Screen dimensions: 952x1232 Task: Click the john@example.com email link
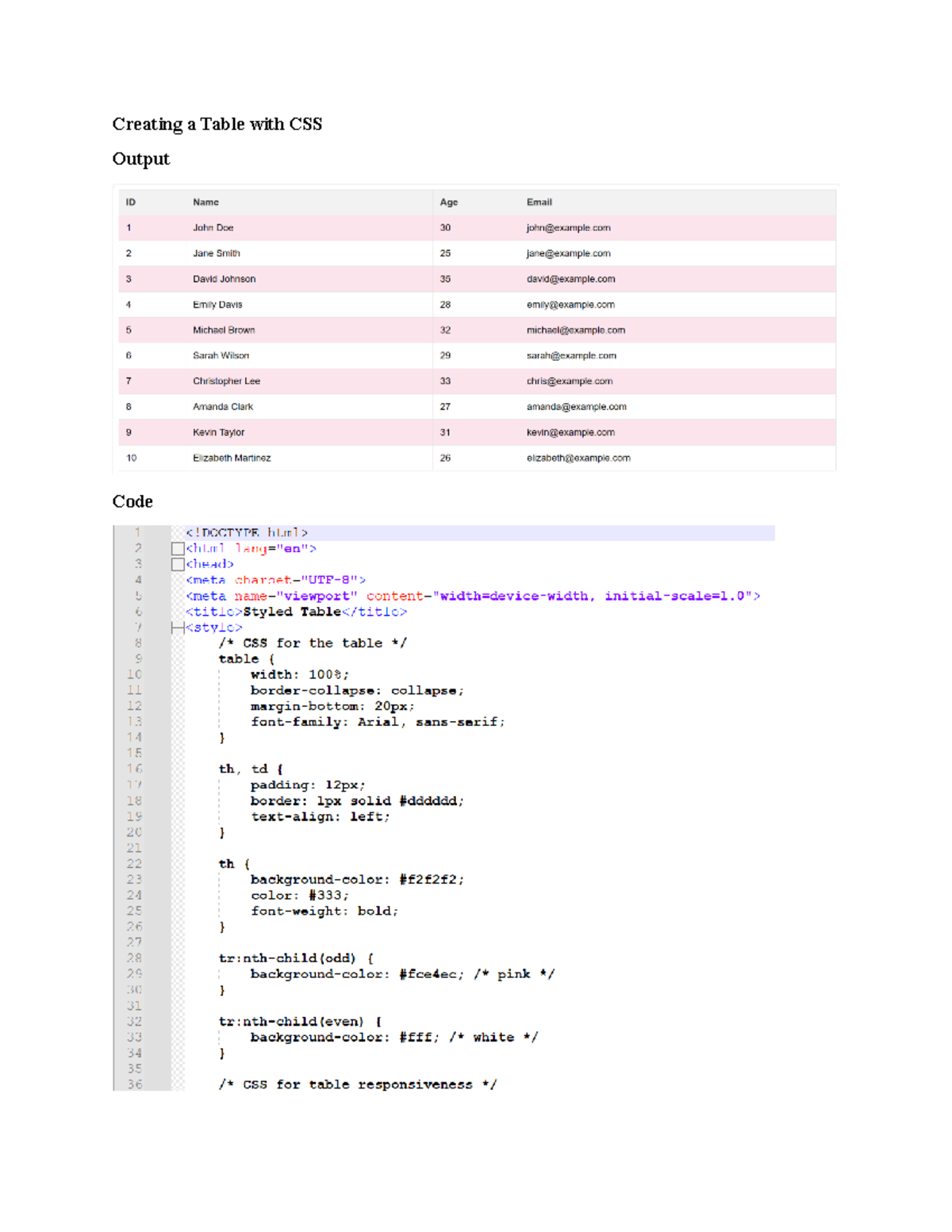tap(569, 228)
